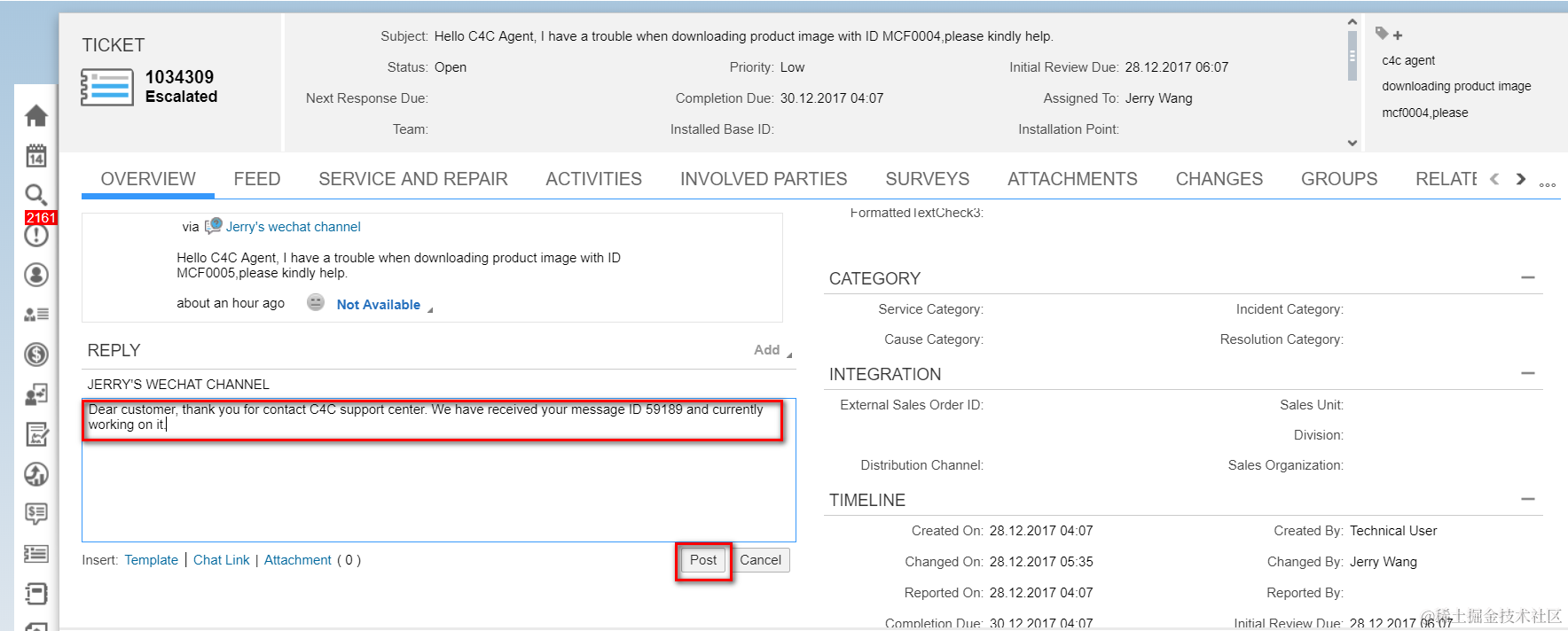Switch to the FEED tab
1568x631 pixels.
257,179
